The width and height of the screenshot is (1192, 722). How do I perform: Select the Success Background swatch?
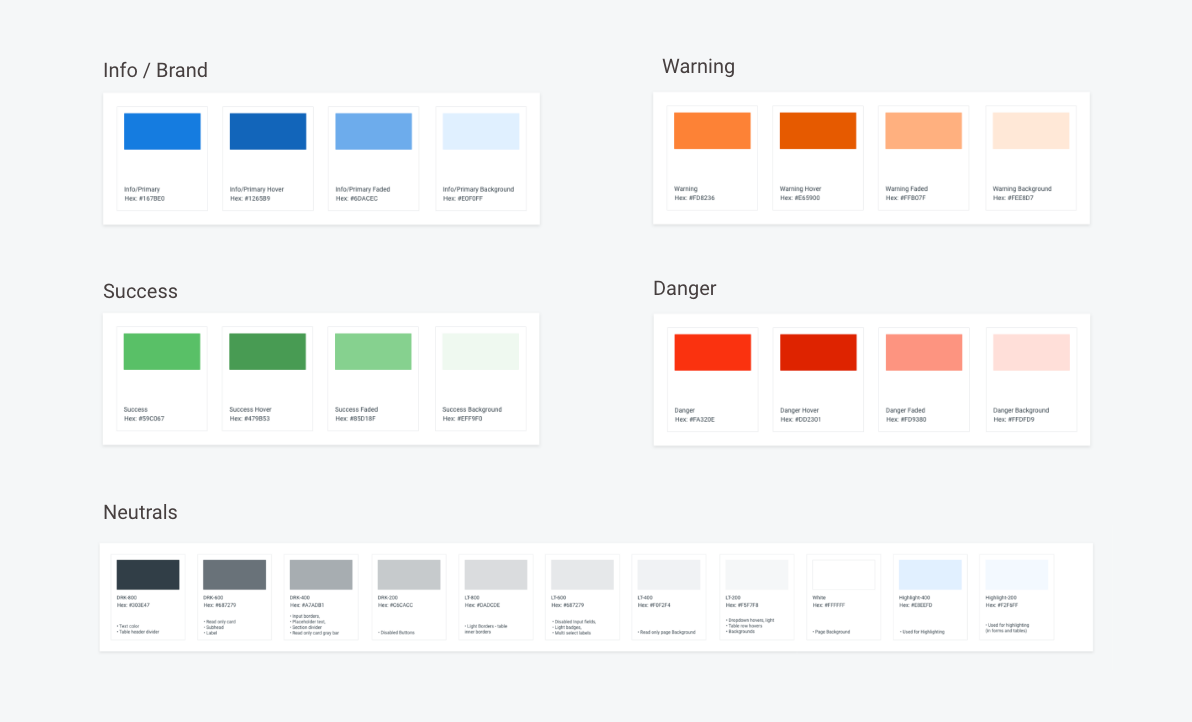coord(480,352)
